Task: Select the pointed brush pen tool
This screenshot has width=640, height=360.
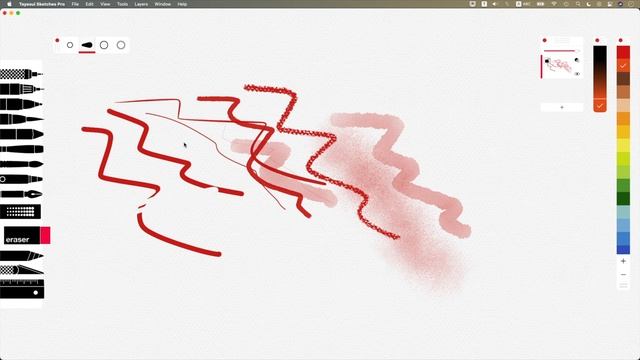Action: (22, 119)
